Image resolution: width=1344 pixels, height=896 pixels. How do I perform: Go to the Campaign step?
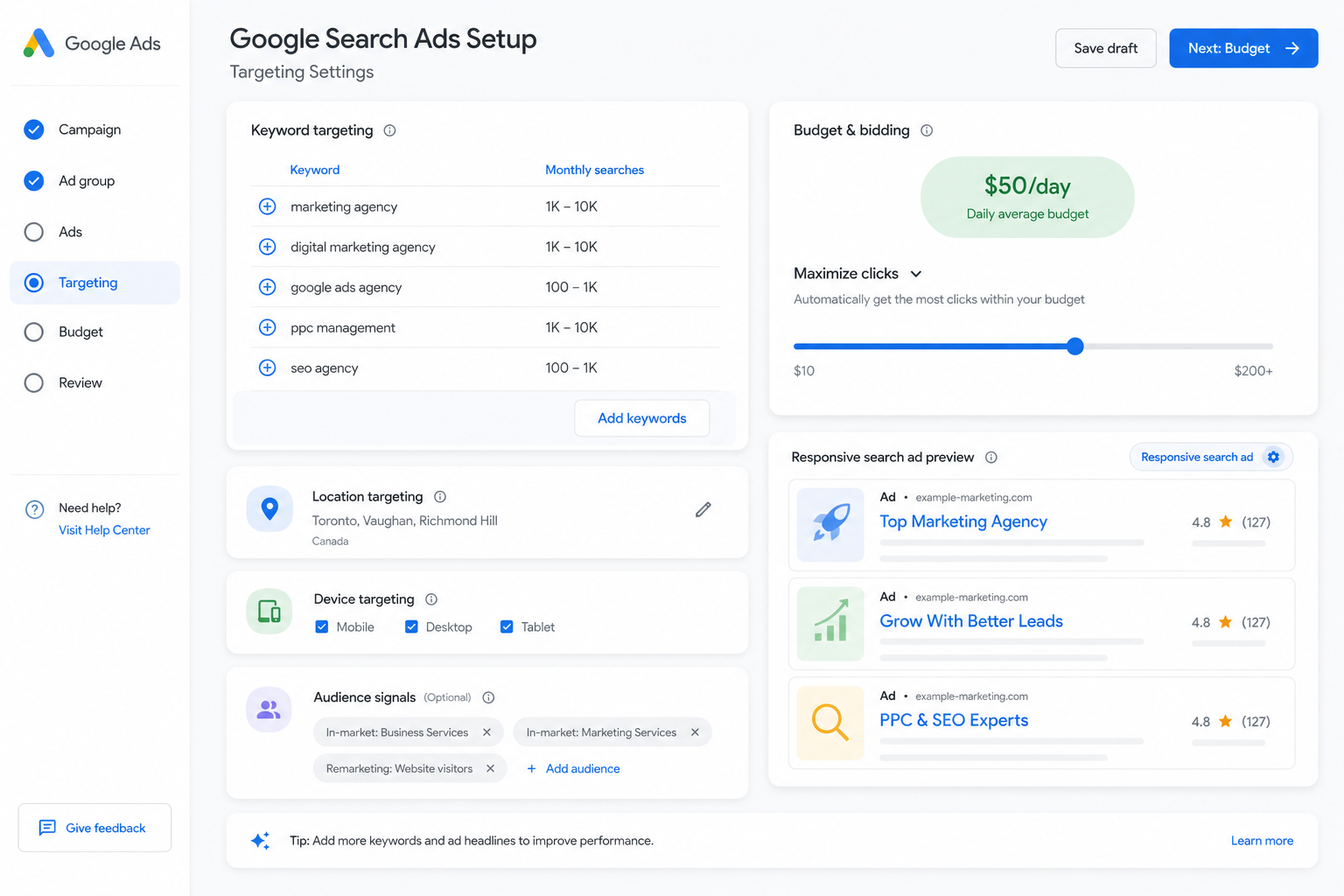(94, 129)
